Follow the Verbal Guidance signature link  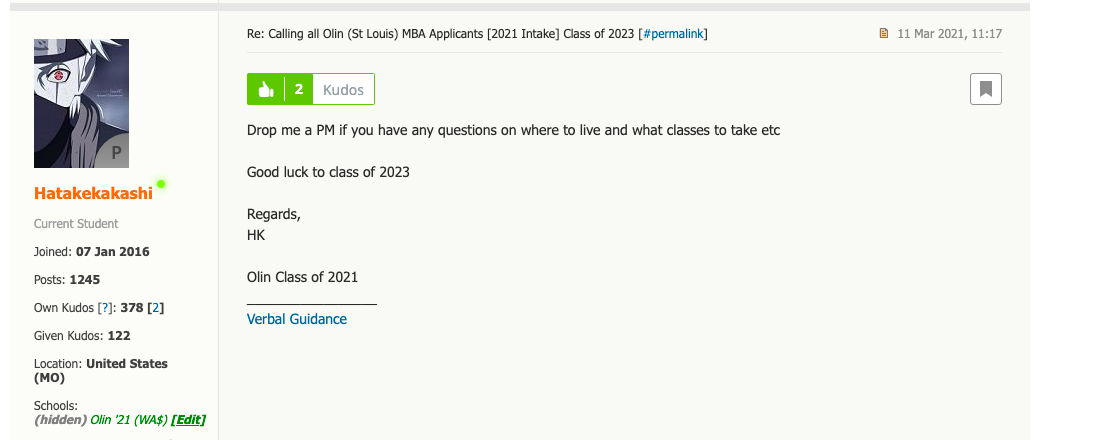(x=297, y=319)
